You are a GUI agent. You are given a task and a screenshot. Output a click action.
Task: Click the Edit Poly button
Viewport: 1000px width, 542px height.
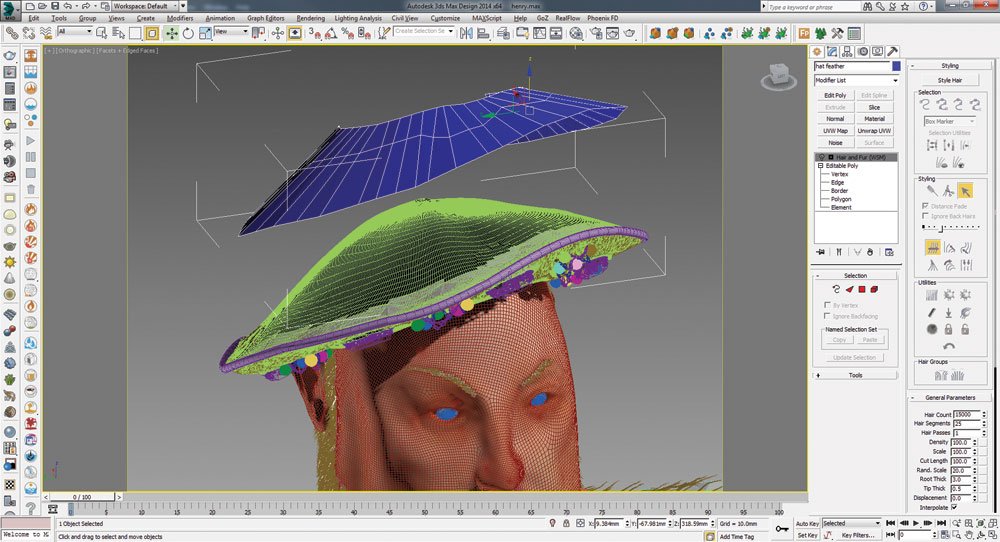(835, 95)
